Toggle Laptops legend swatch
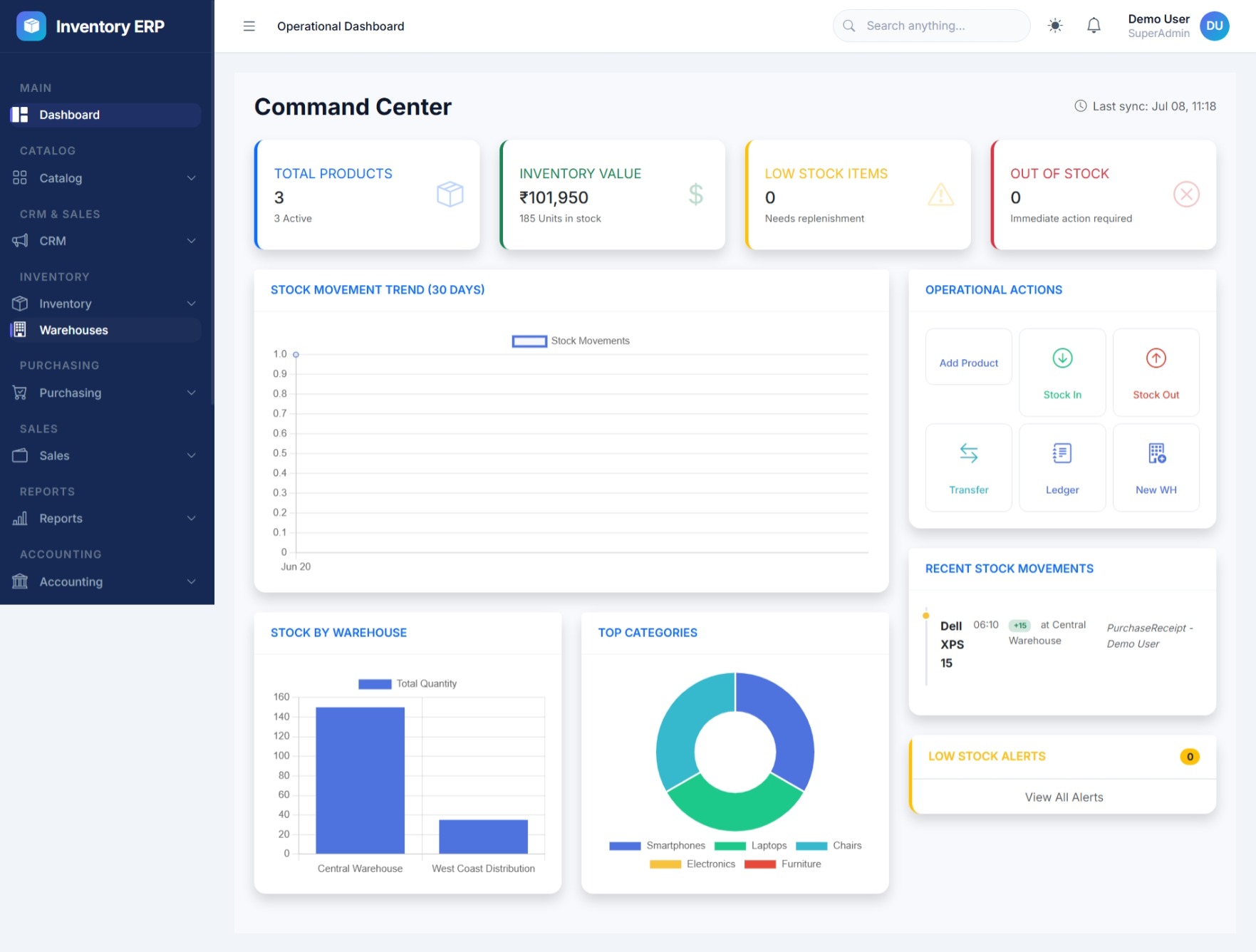 (x=730, y=846)
